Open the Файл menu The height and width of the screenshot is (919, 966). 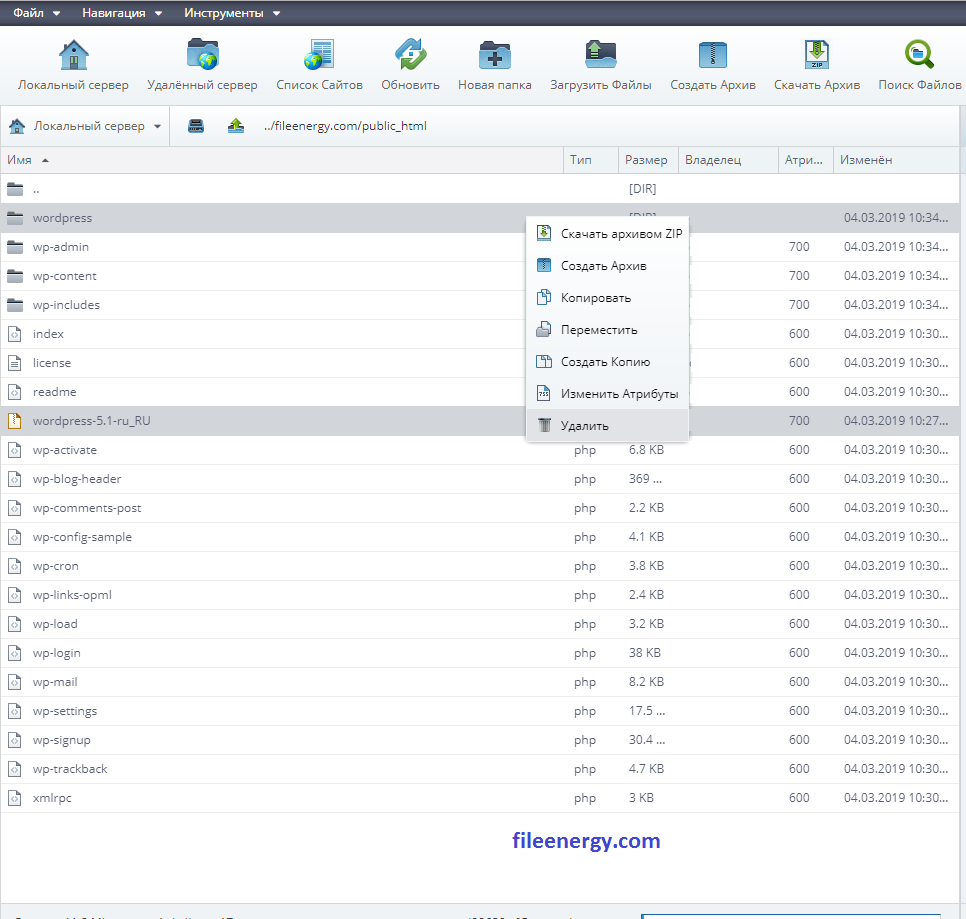(x=36, y=13)
